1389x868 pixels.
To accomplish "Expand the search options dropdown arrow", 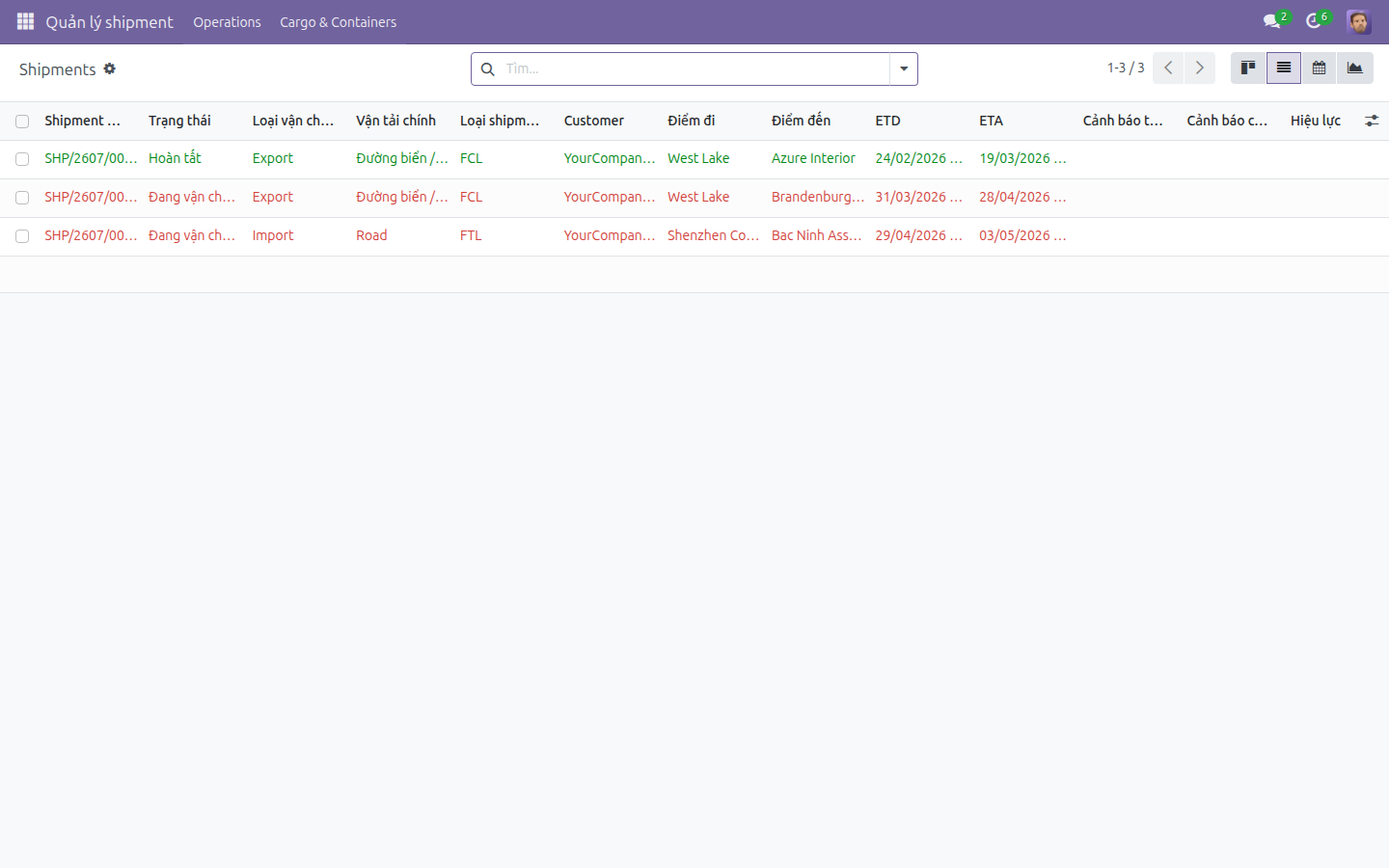I will [x=904, y=68].
